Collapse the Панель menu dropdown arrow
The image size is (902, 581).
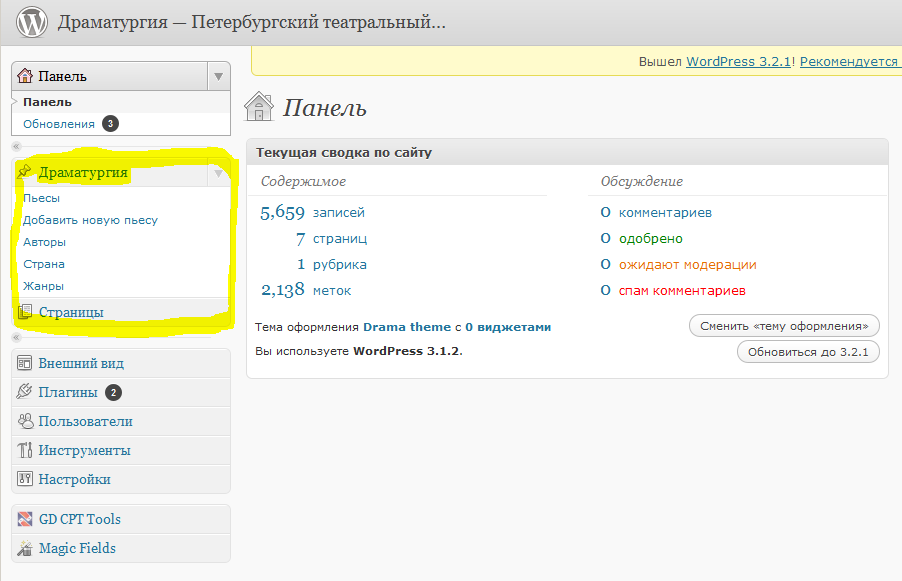pyautogui.click(x=219, y=76)
